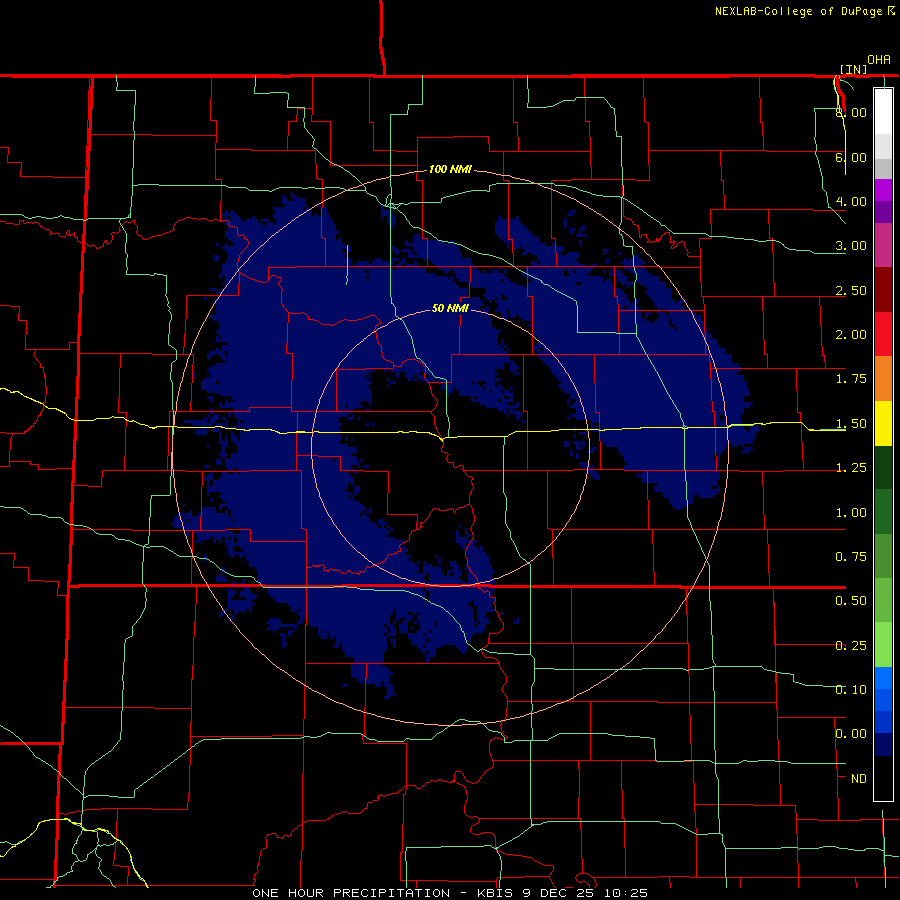Click the 4.00 legend value
Image resolution: width=900 pixels, height=900 pixels.
pyautogui.click(x=851, y=201)
